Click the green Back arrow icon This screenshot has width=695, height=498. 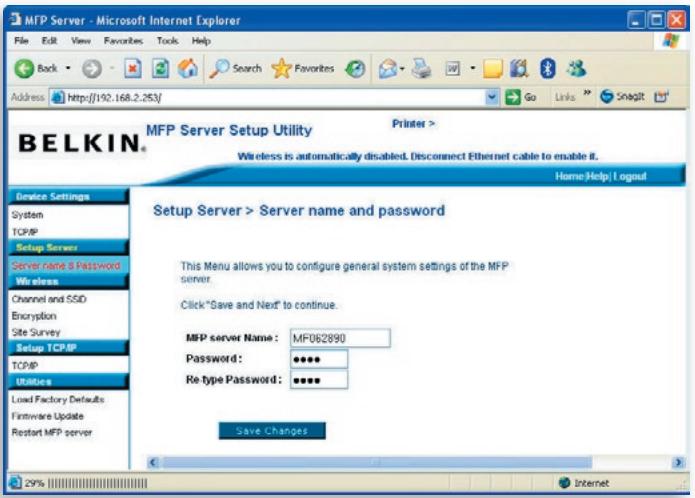pos(24,69)
